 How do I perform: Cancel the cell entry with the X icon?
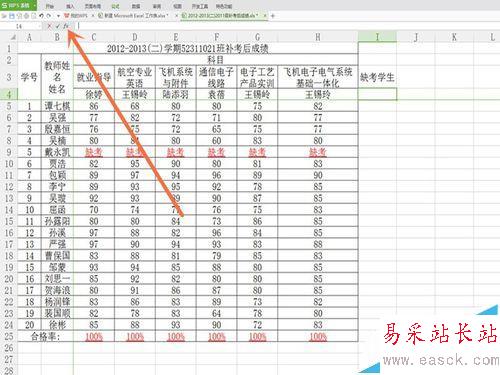point(49,26)
